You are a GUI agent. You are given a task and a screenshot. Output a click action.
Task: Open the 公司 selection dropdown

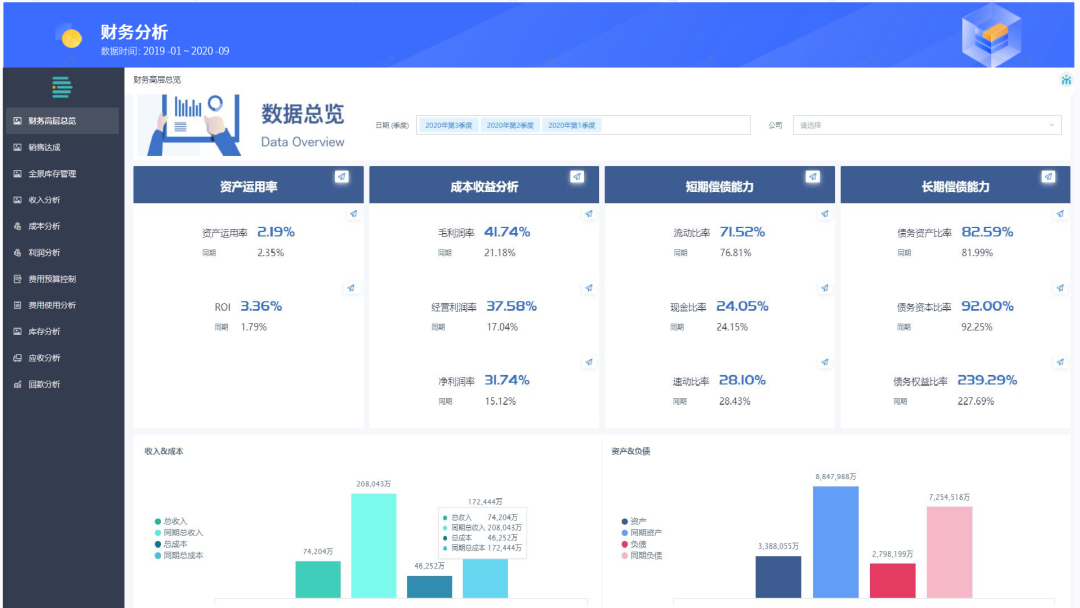coord(927,125)
